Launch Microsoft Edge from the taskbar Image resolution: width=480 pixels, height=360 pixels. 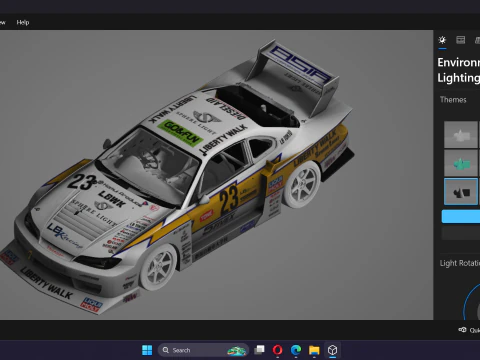[x=296, y=350]
